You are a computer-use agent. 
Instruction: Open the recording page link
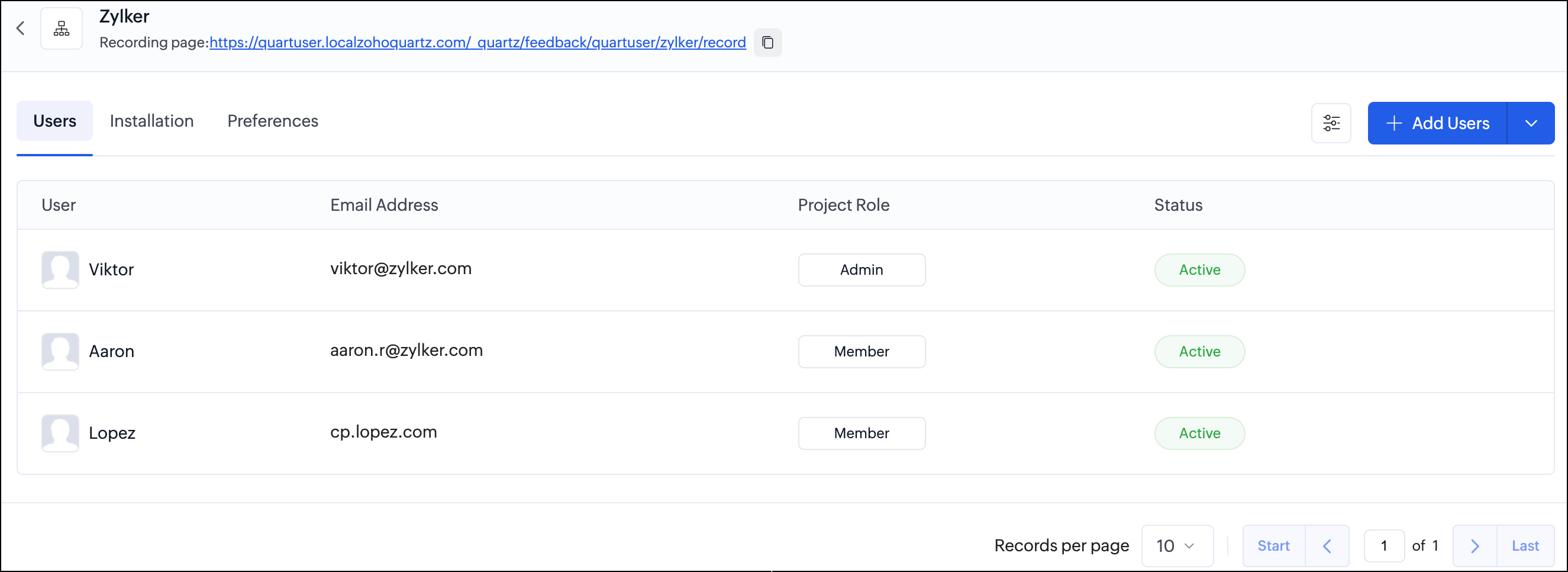point(478,43)
